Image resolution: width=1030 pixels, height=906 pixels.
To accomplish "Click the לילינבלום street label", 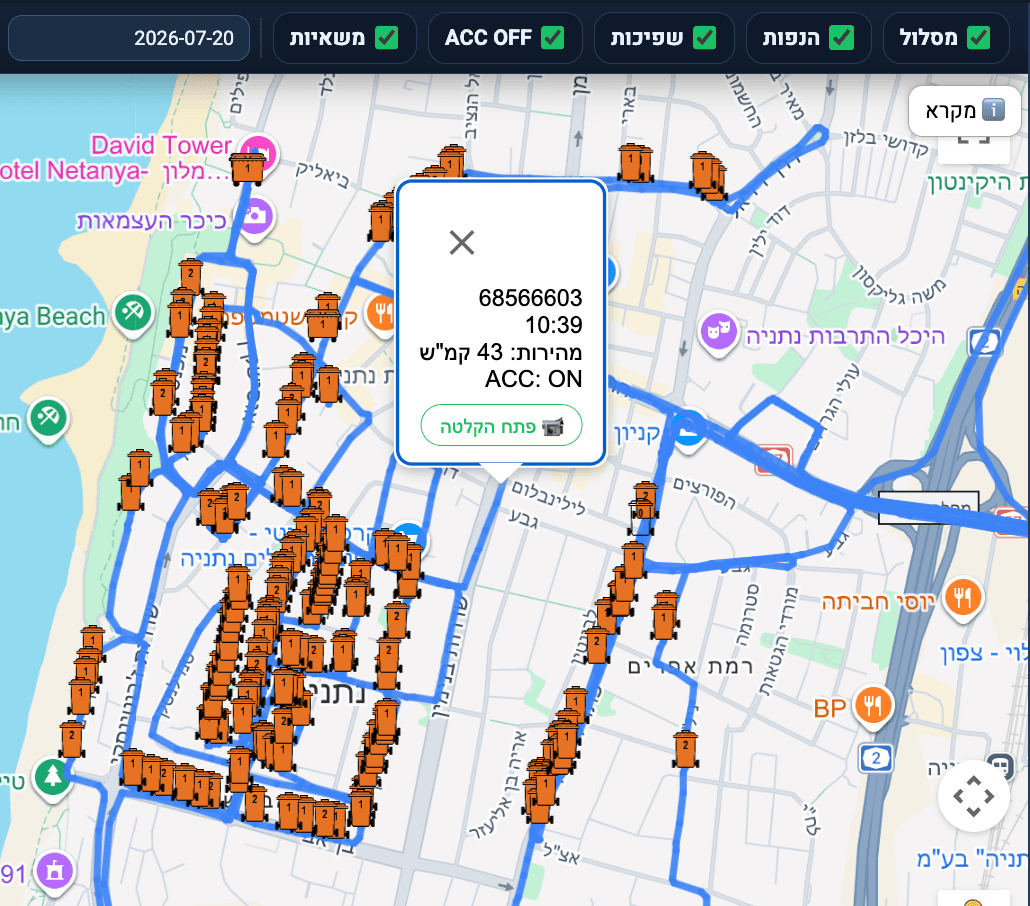I will click(x=548, y=497).
